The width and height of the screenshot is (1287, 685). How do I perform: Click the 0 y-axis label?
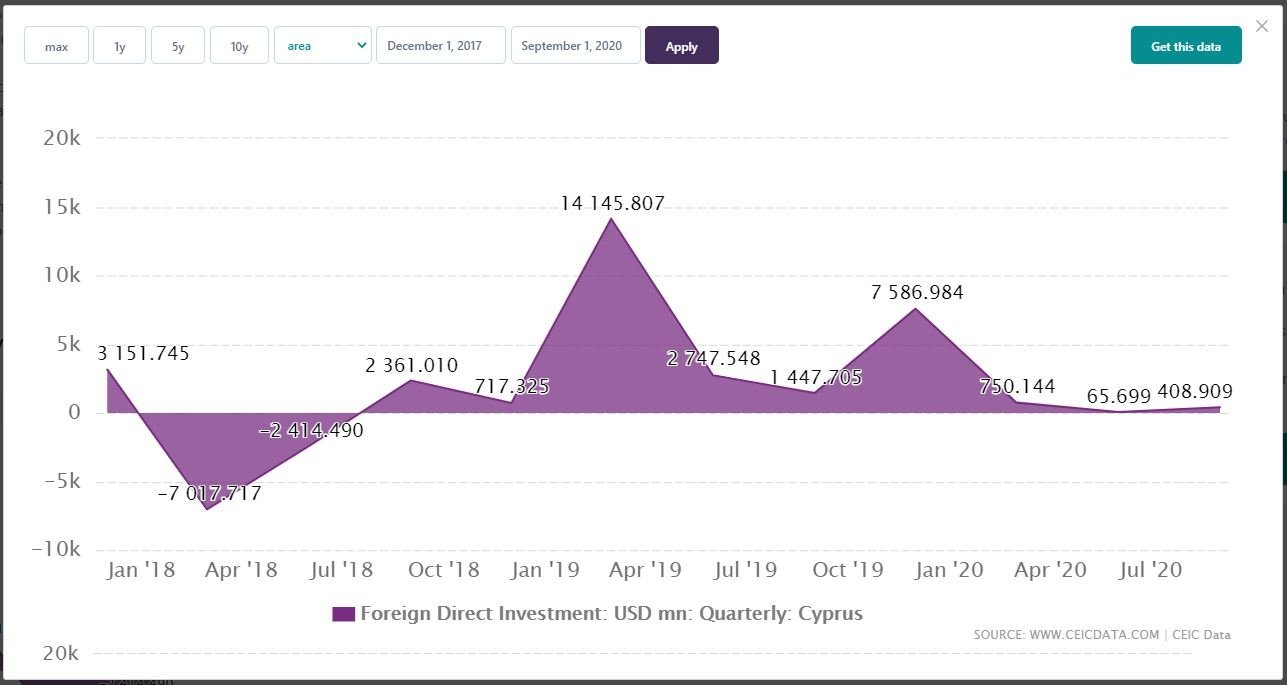click(x=74, y=412)
